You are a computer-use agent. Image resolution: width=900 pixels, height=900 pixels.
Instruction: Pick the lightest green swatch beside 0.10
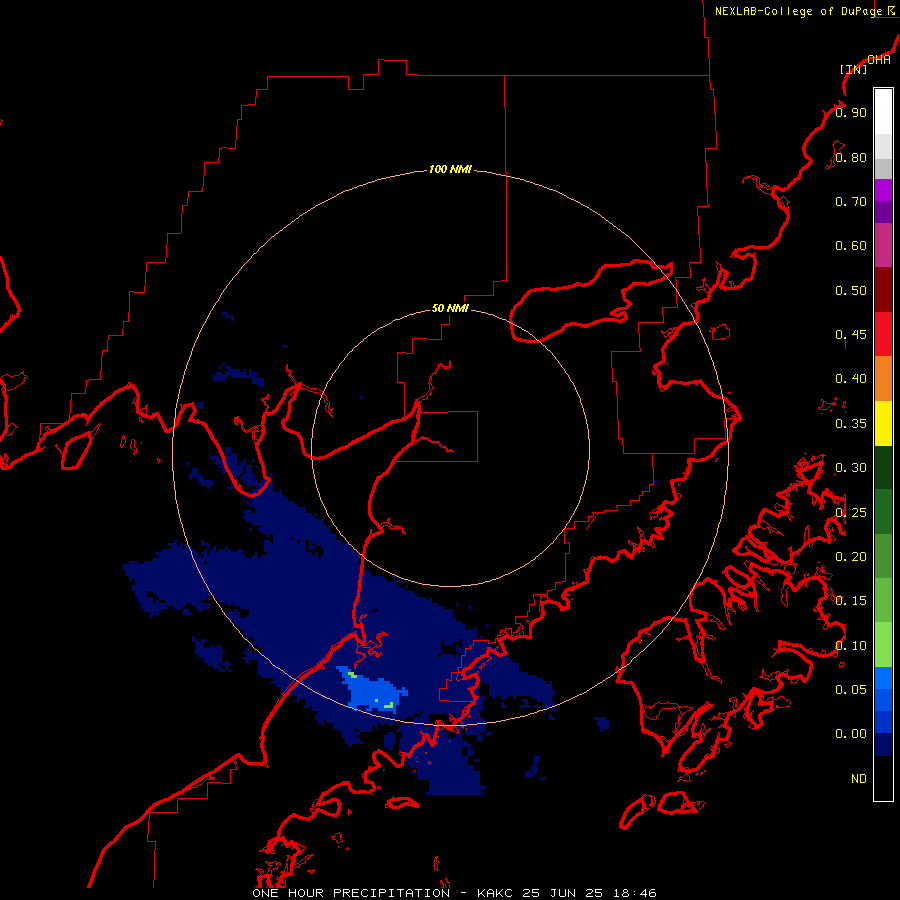pos(883,645)
